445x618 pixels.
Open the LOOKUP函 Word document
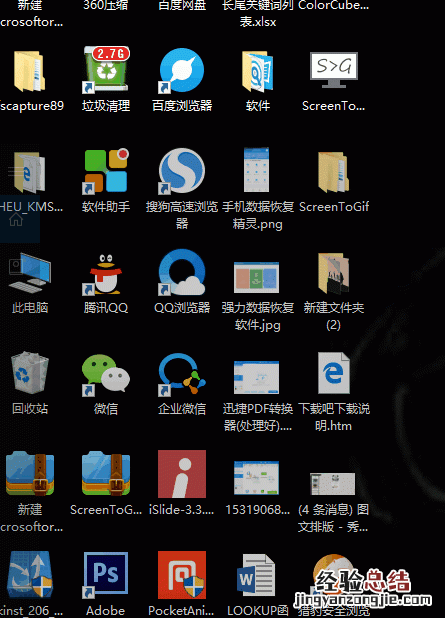(x=257, y=575)
